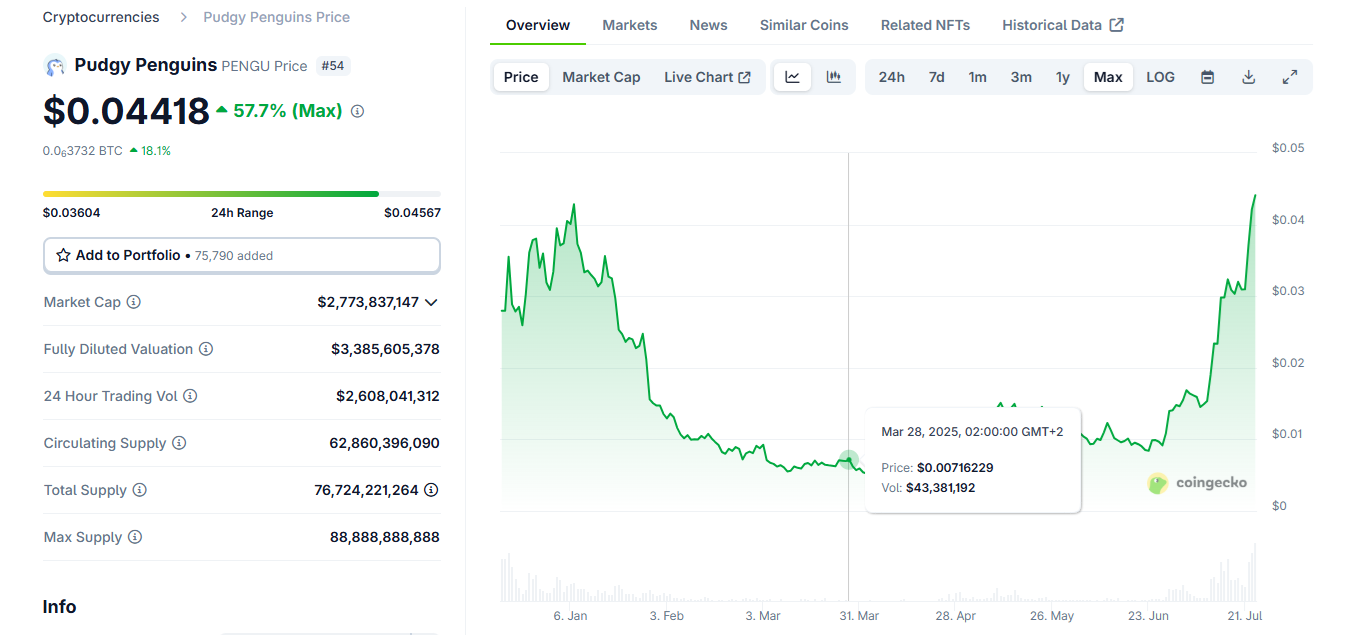Click the price line peak near 21. Jul

point(1255,195)
